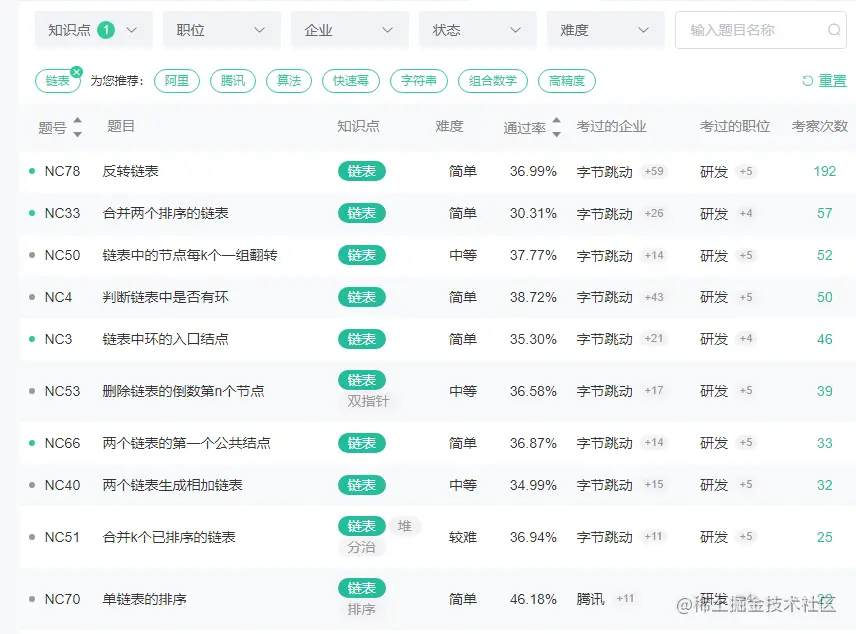Click the 重置 reset button
Viewport: 856px width, 634px height.
pos(824,81)
